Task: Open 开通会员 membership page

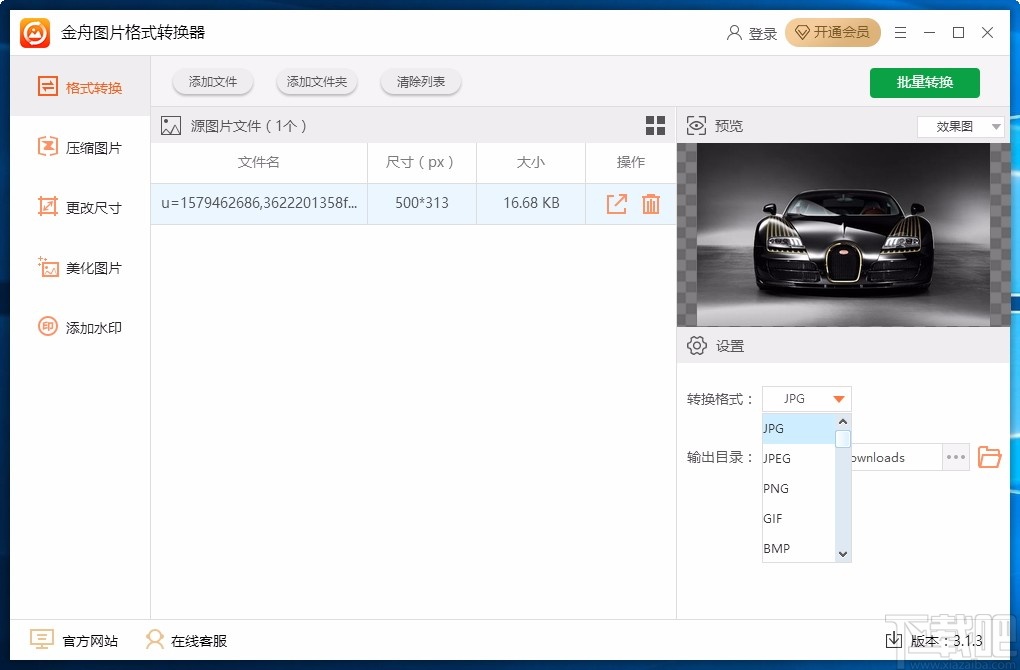Action: [x=833, y=32]
